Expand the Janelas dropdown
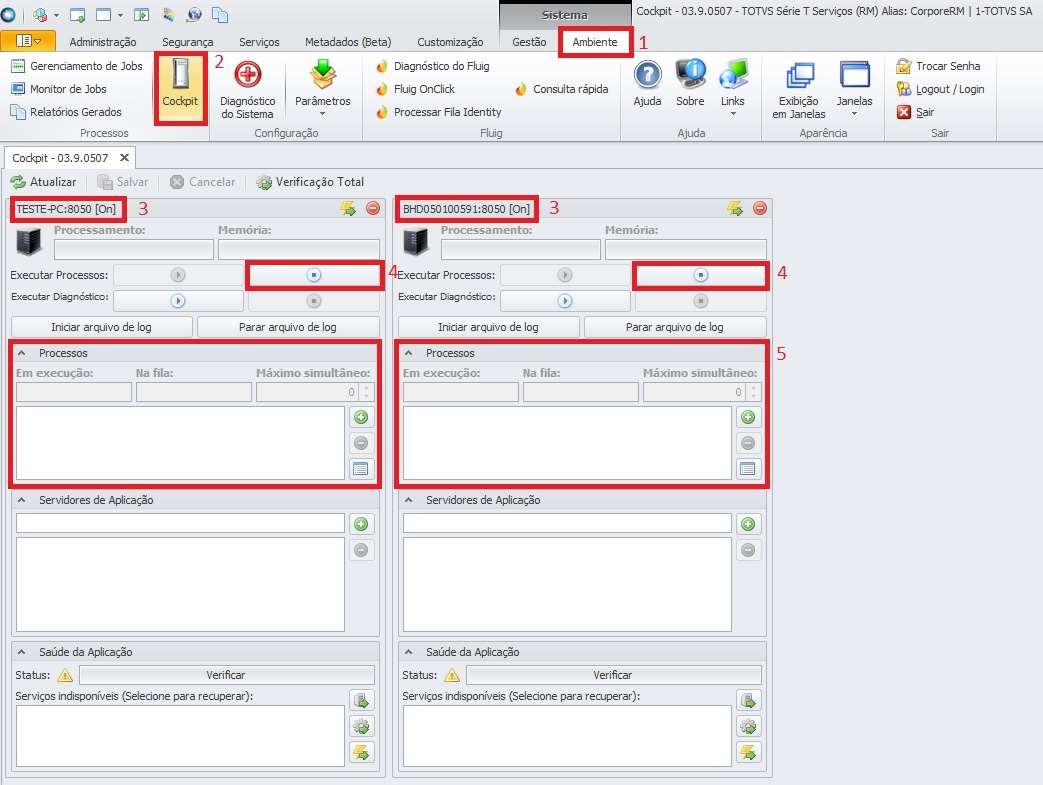The image size is (1043, 785). (x=855, y=88)
